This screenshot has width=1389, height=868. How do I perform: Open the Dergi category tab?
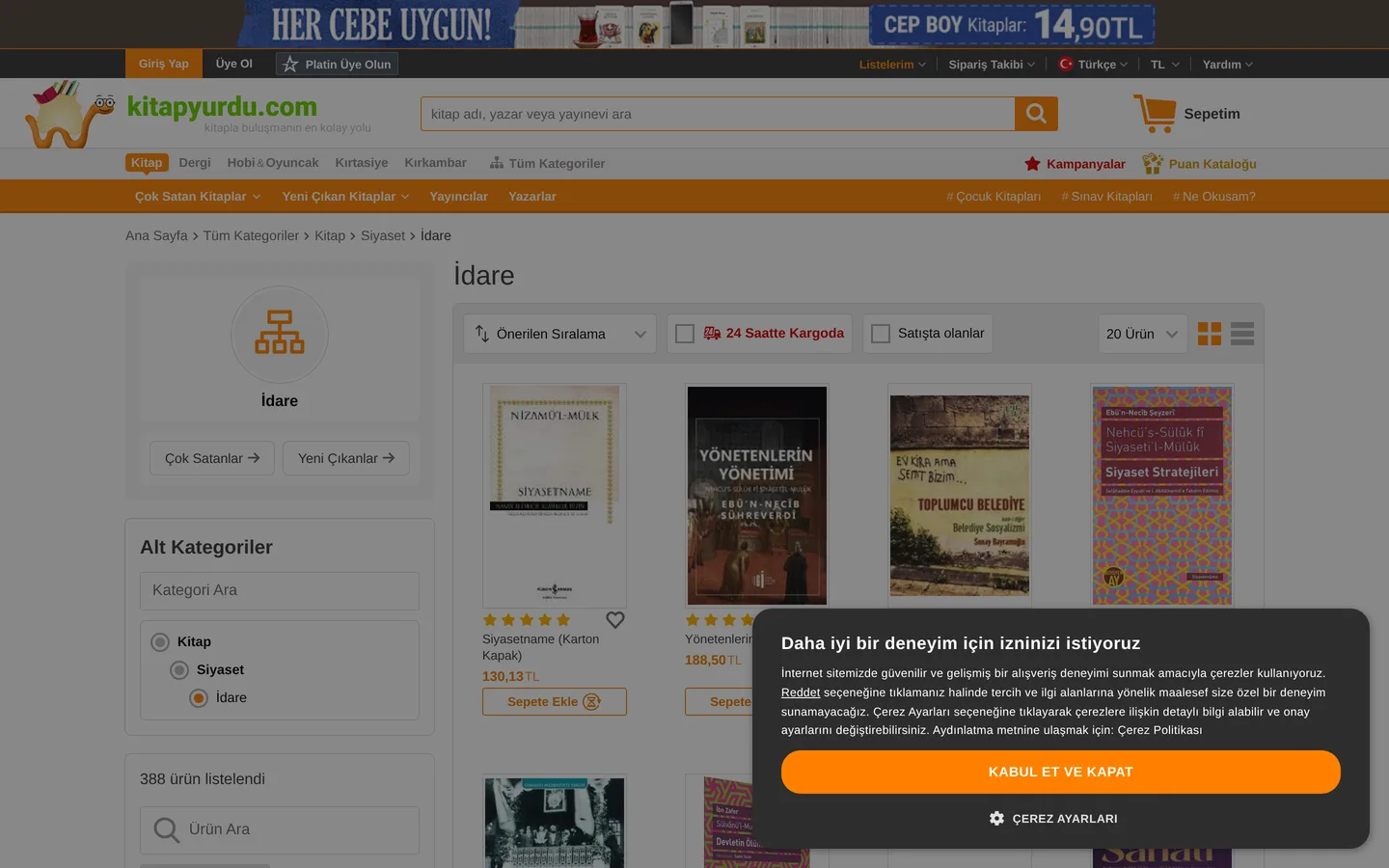195,163
